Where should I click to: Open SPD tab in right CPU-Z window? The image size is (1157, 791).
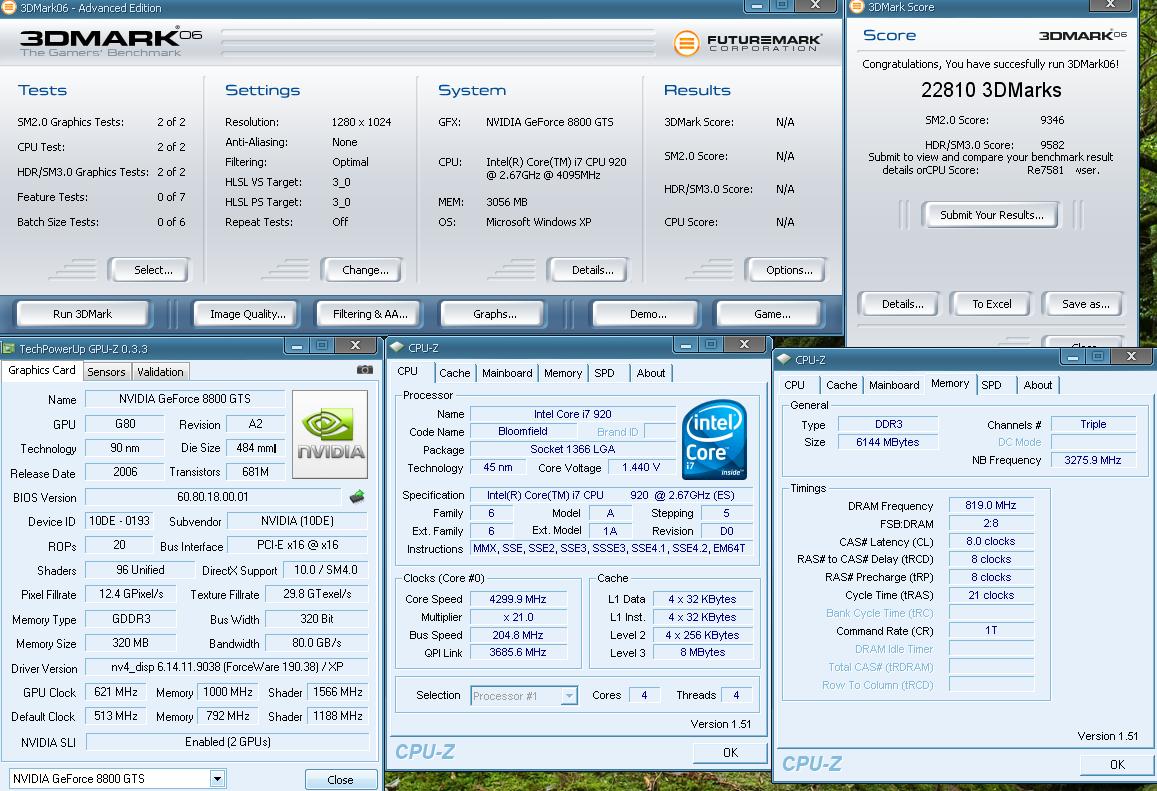(x=992, y=385)
